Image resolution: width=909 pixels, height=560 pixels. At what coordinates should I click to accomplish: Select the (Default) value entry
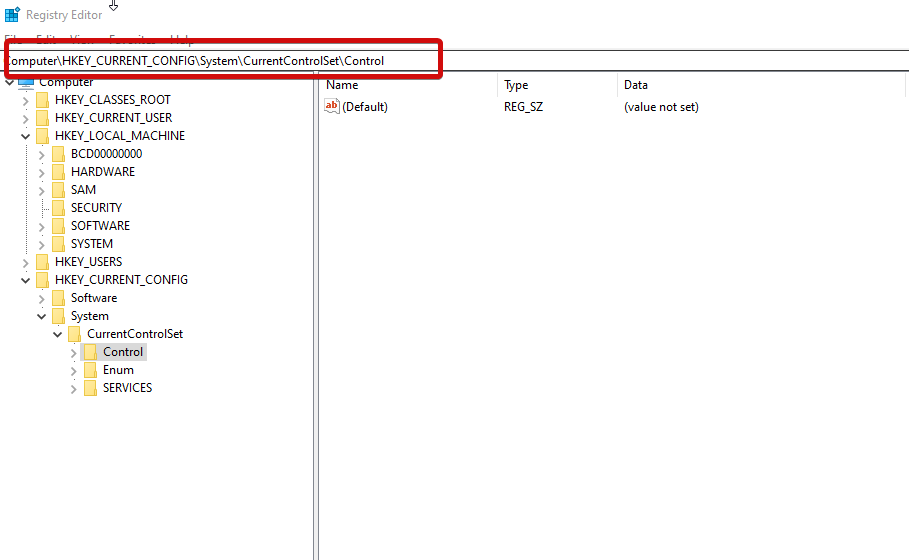[365, 107]
